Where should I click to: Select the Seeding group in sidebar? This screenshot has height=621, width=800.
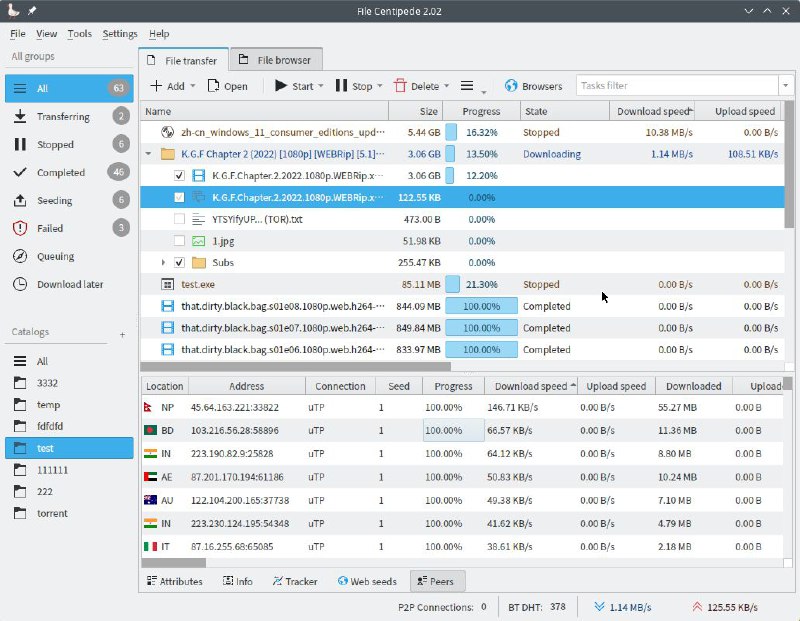coord(54,200)
